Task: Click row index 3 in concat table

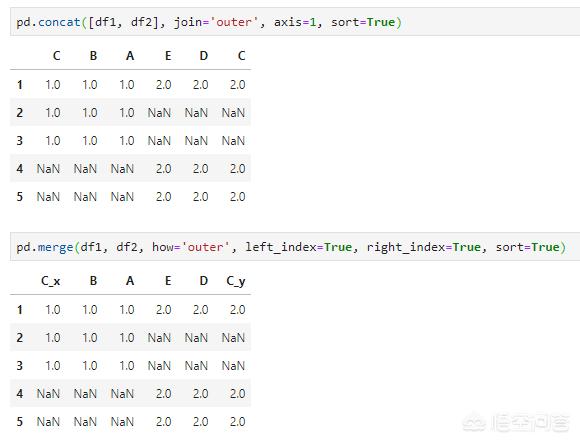Action: click(x=20, y=141)
